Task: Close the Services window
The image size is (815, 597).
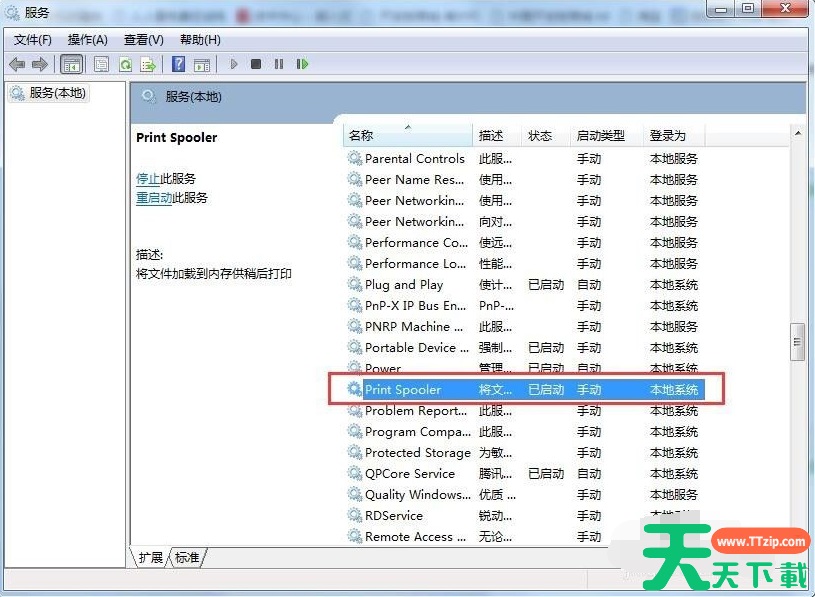Action: (785, 9)
